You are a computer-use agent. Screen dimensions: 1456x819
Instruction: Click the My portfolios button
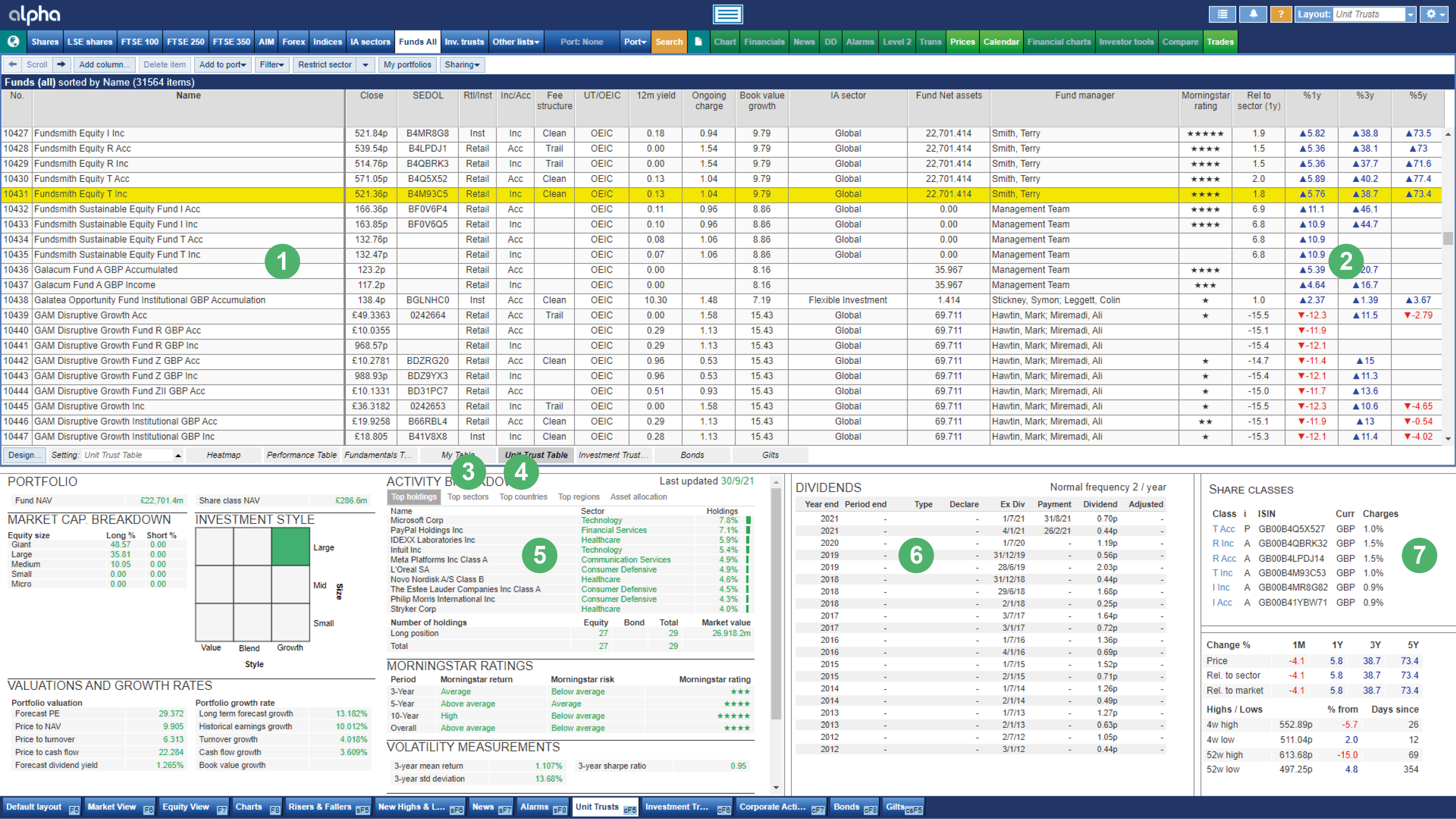(x=407, y=65)
